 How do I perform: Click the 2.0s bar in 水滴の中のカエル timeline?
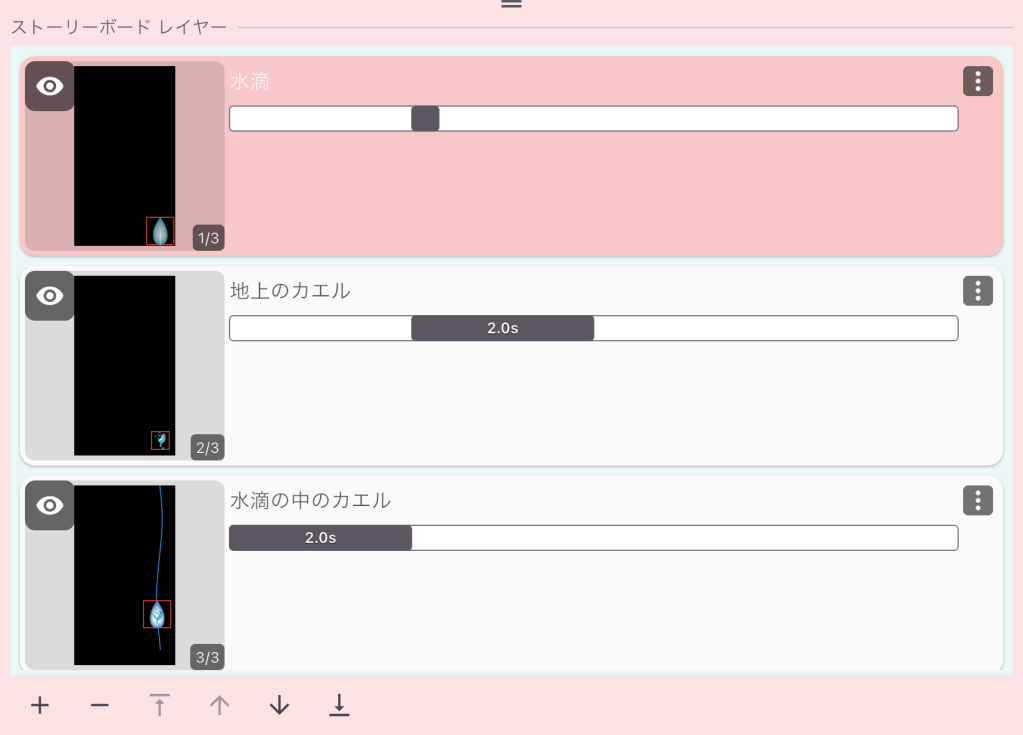click(x=320, y=538)
